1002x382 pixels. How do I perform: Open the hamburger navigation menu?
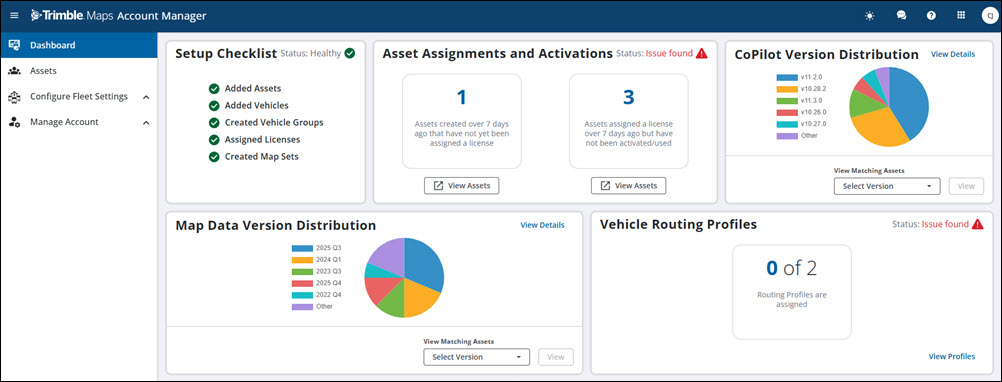coord(15,16)
